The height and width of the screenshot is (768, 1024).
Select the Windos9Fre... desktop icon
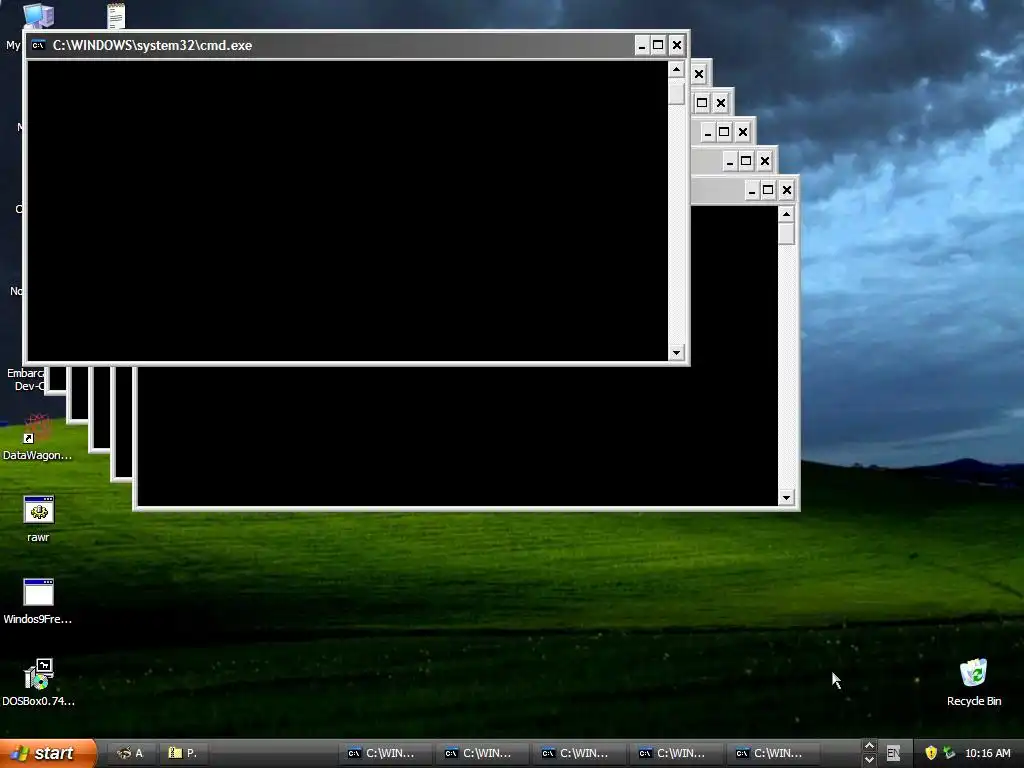(38, 601)
